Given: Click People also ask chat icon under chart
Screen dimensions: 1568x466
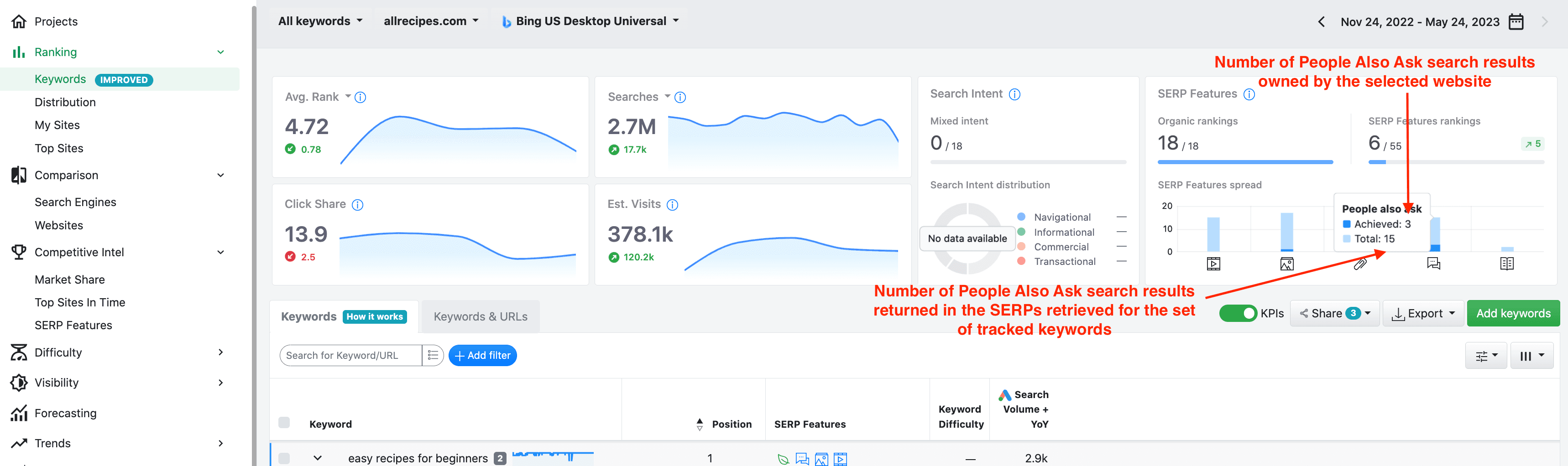Looking at the screenshot, I should 1433,264.
